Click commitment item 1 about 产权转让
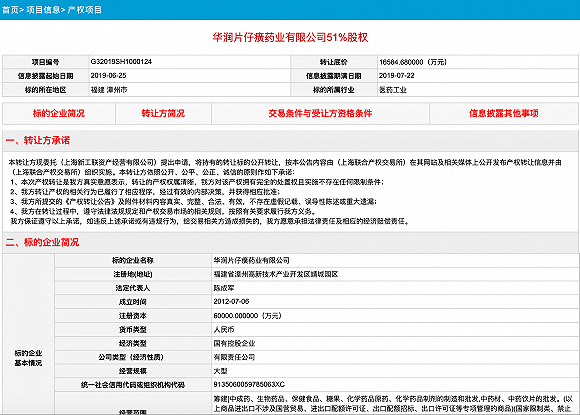This screenshot has height=415, width=580. [x=197, y=182]
